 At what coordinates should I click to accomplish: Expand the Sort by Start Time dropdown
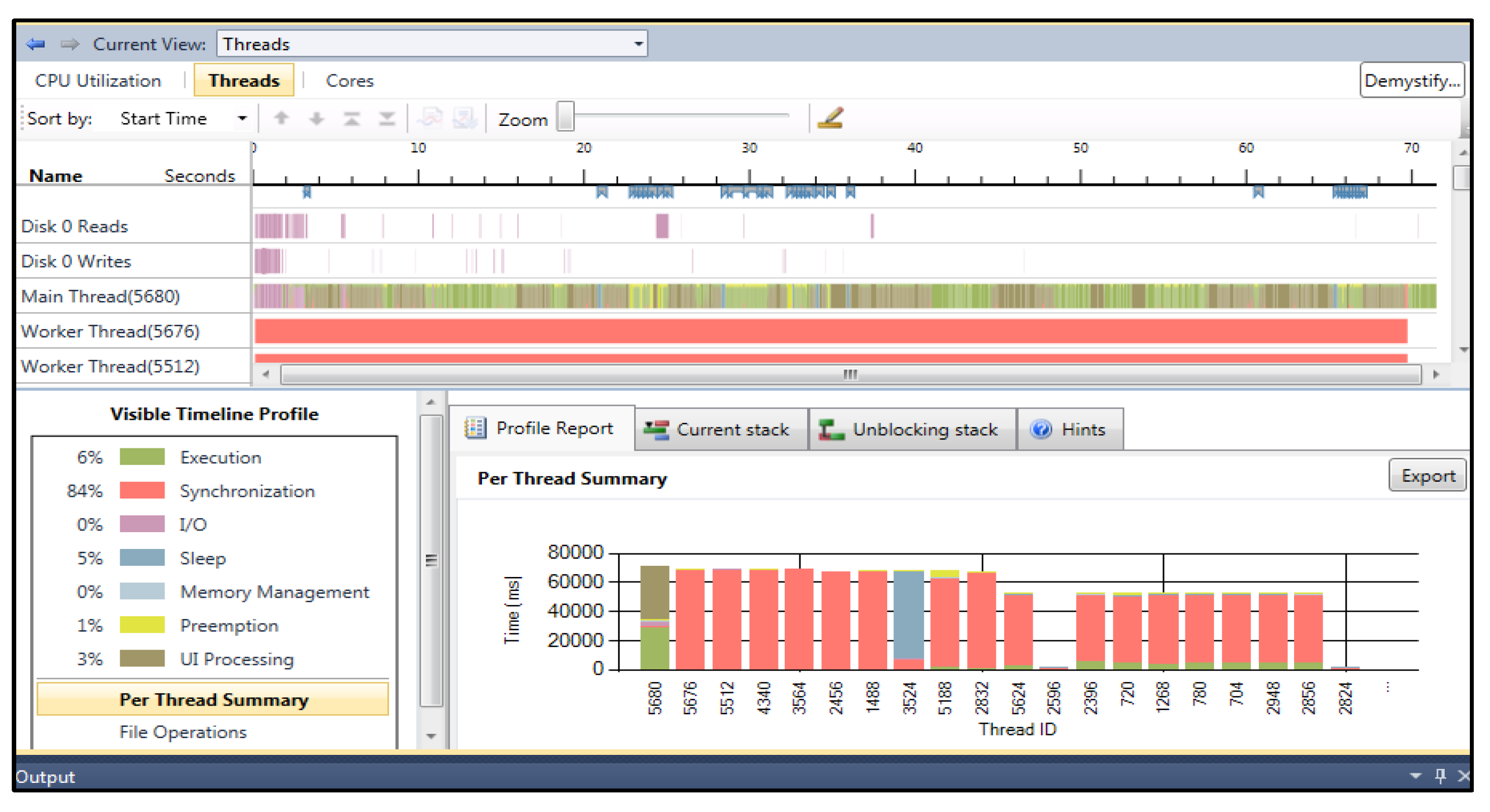click(x=242, y=119)
